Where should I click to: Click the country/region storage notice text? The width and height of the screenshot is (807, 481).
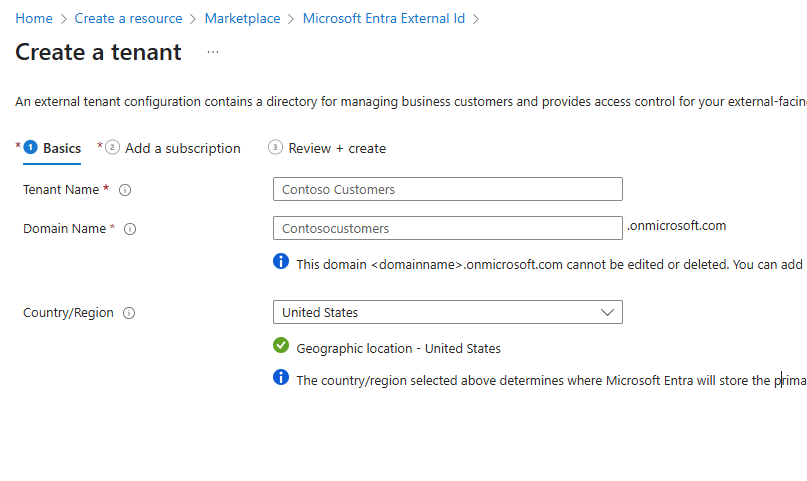(x=551, y=380)
